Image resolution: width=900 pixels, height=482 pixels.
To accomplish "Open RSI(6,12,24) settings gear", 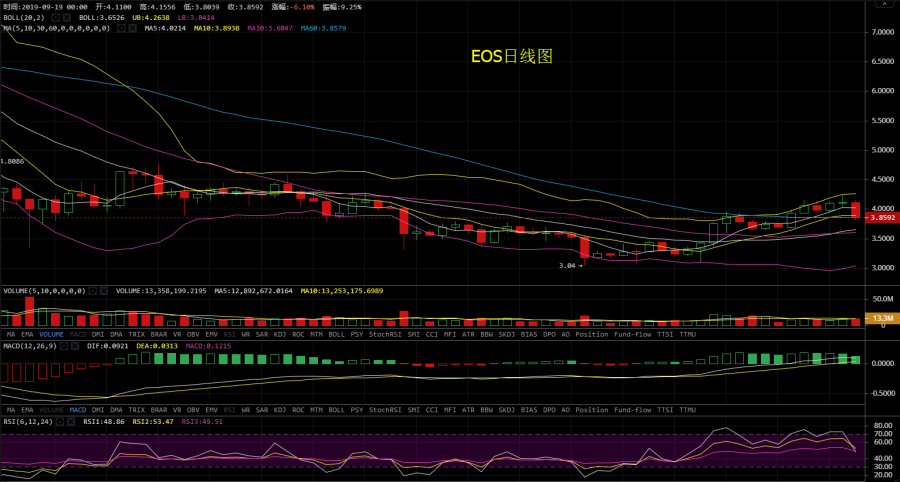I will coord(60,421).
